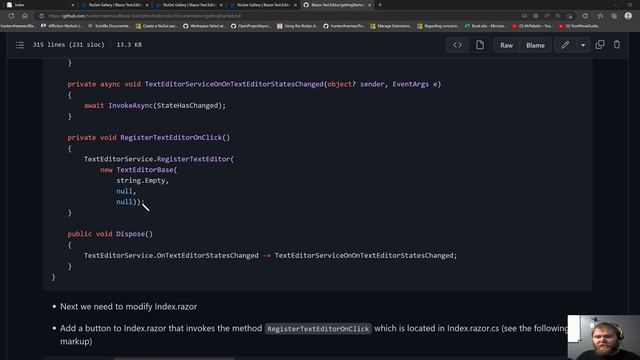Go to browser home page
This screenshot has height=360, width=640.
pos(25,16)
